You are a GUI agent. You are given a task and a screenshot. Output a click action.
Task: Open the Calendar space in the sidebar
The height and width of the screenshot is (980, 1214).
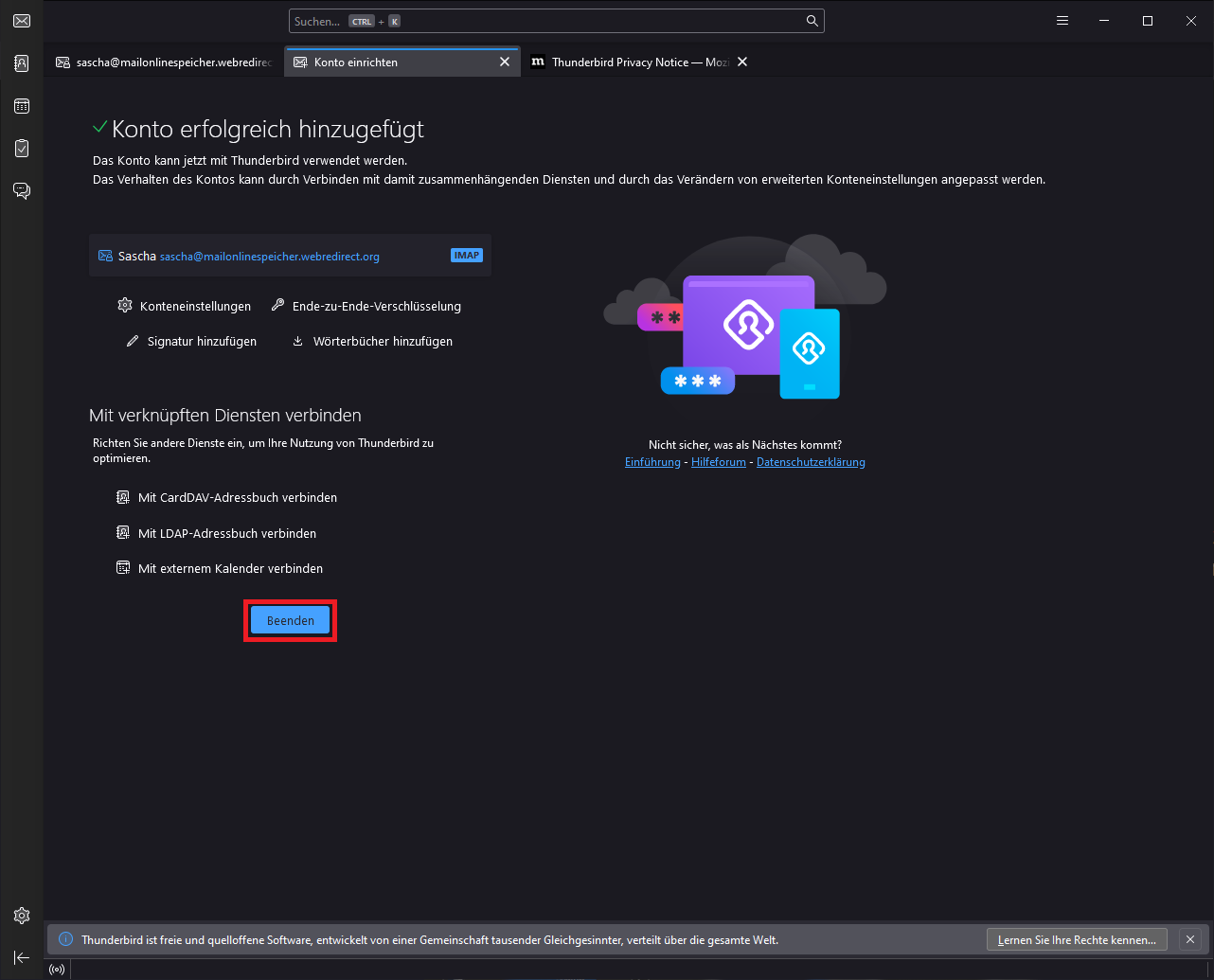click(21, 106)
